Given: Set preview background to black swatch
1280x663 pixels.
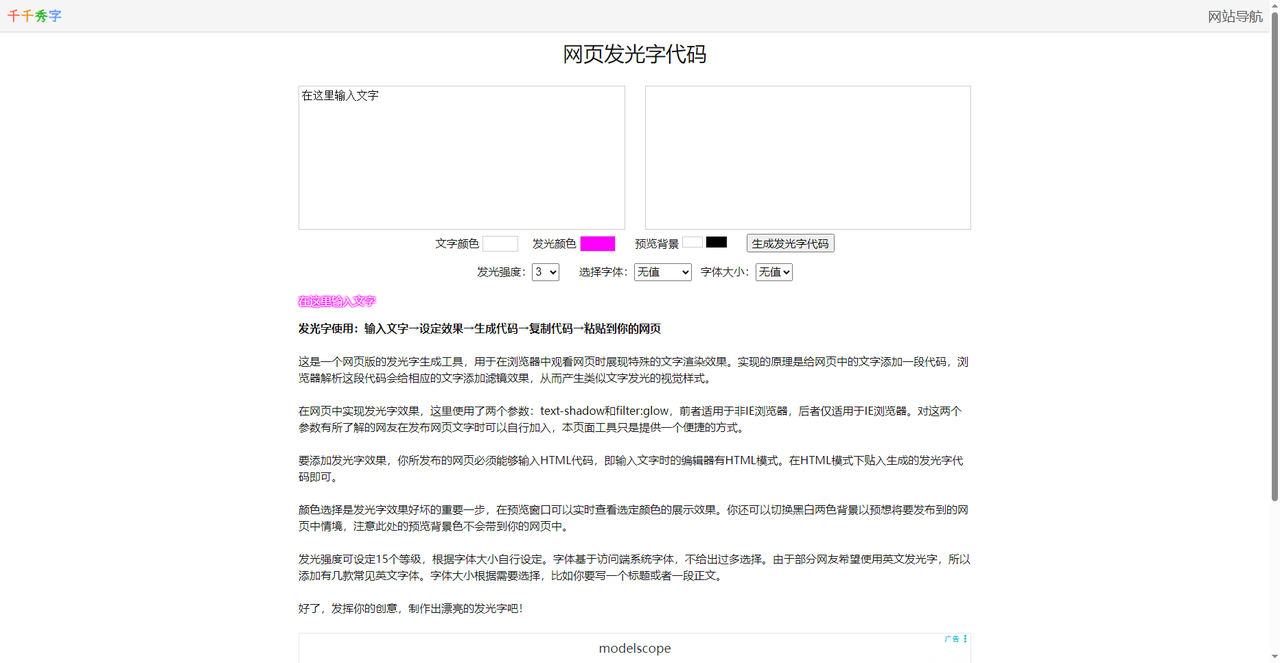Looking at the screenshot, I should tap(716, 242).
